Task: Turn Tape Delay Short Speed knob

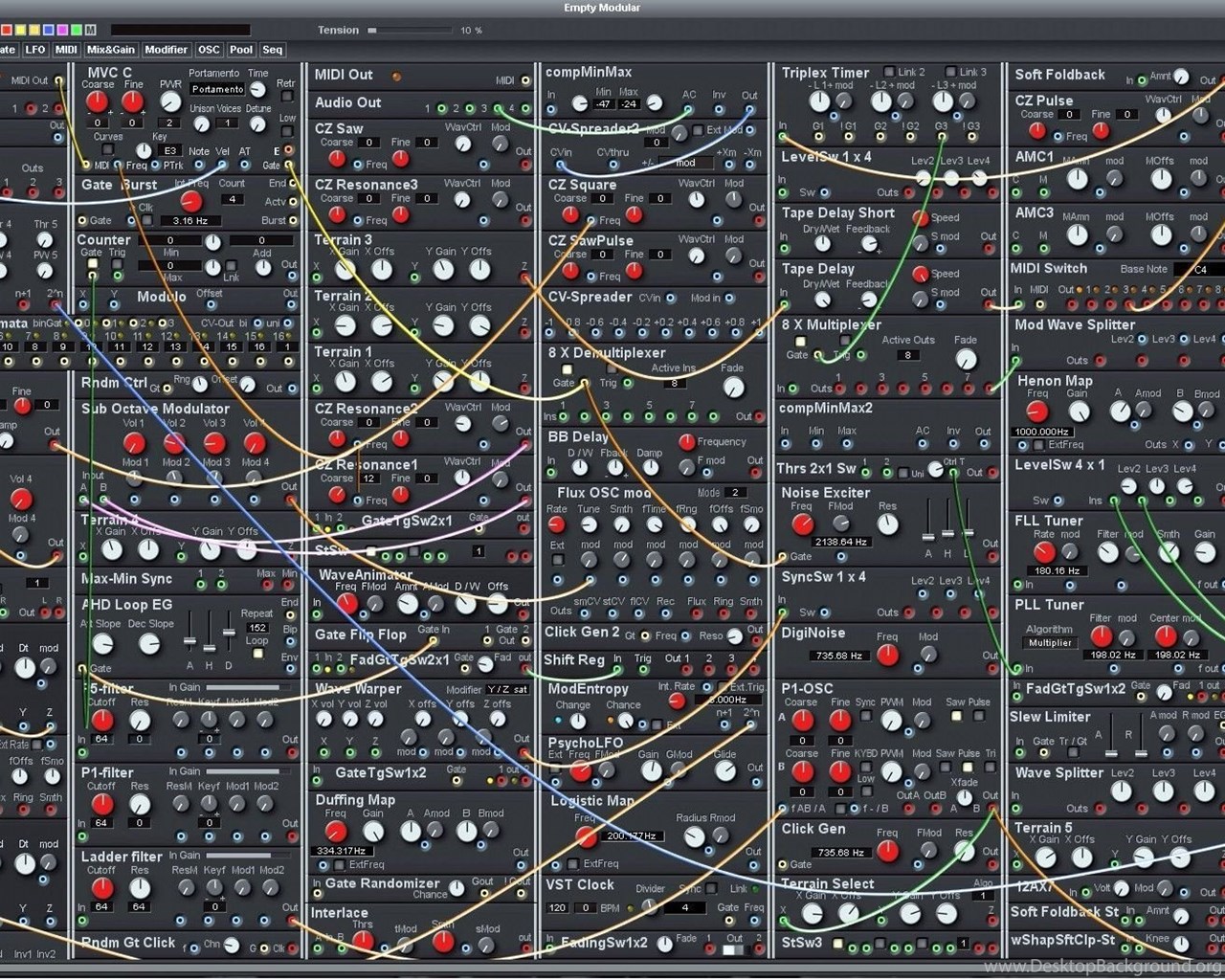Action: click(921, 218)
